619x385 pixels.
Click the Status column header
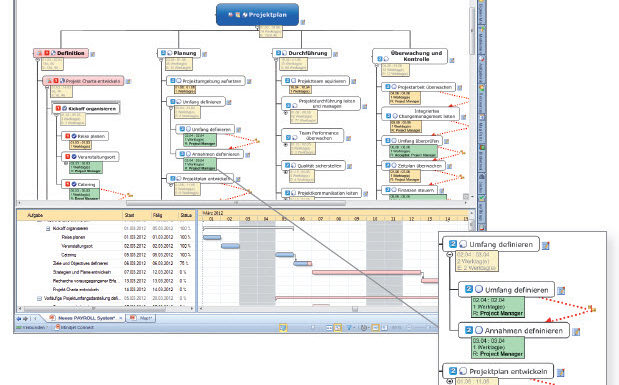pos(186,215)
